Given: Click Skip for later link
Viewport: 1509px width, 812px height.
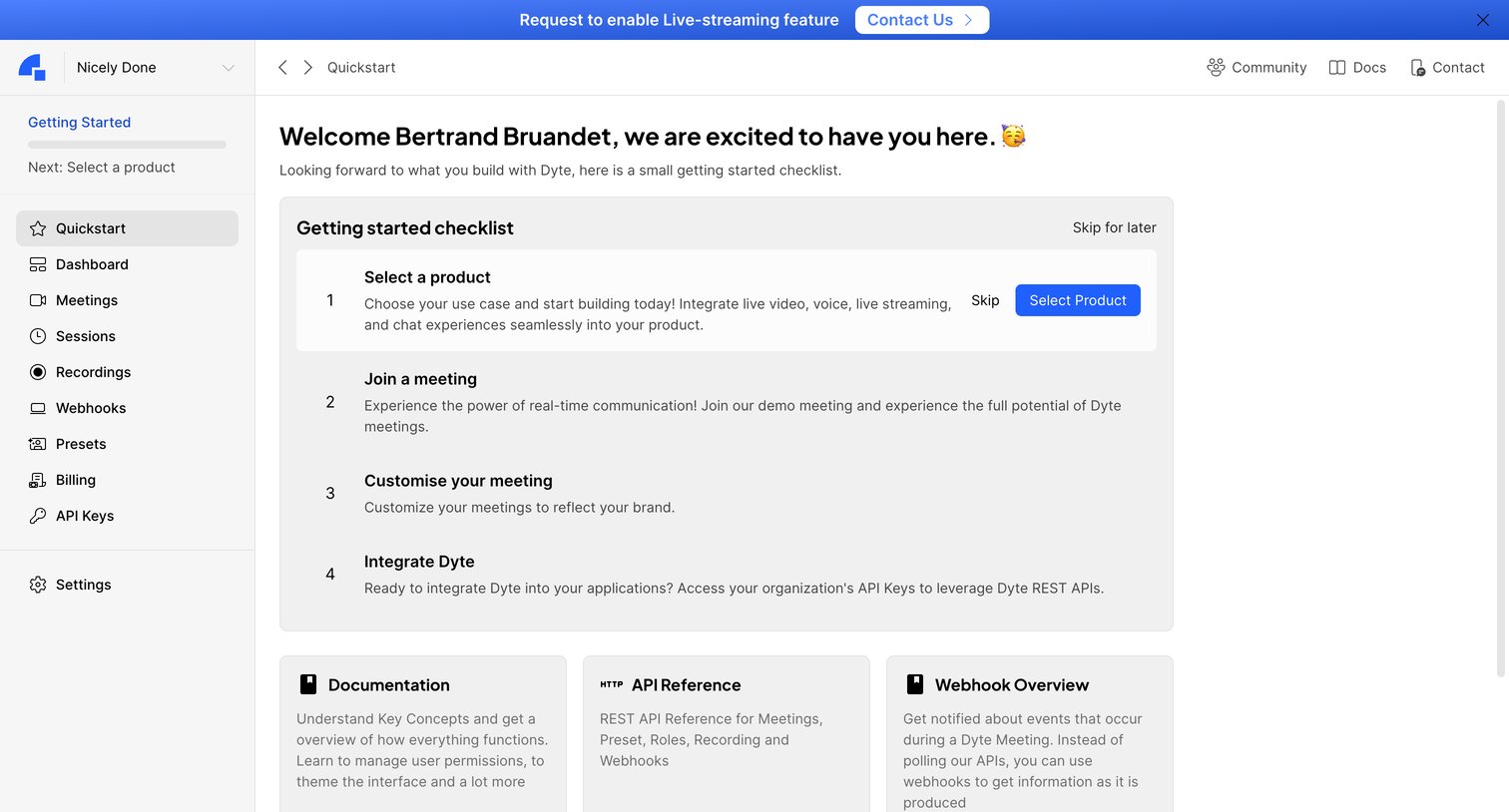Looking at the screenshot, I should click(x=1114, y=227).
